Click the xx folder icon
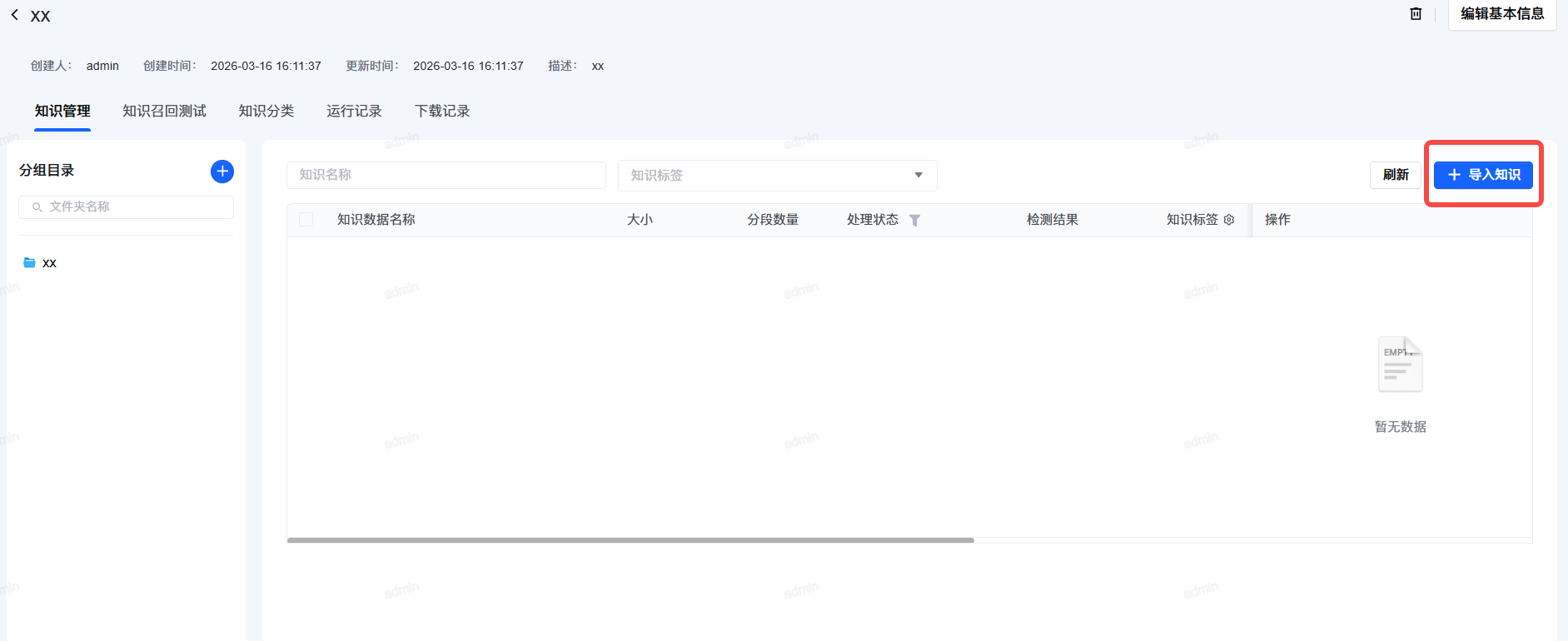This screenshot has height=641, width=1568. point(30,262)
